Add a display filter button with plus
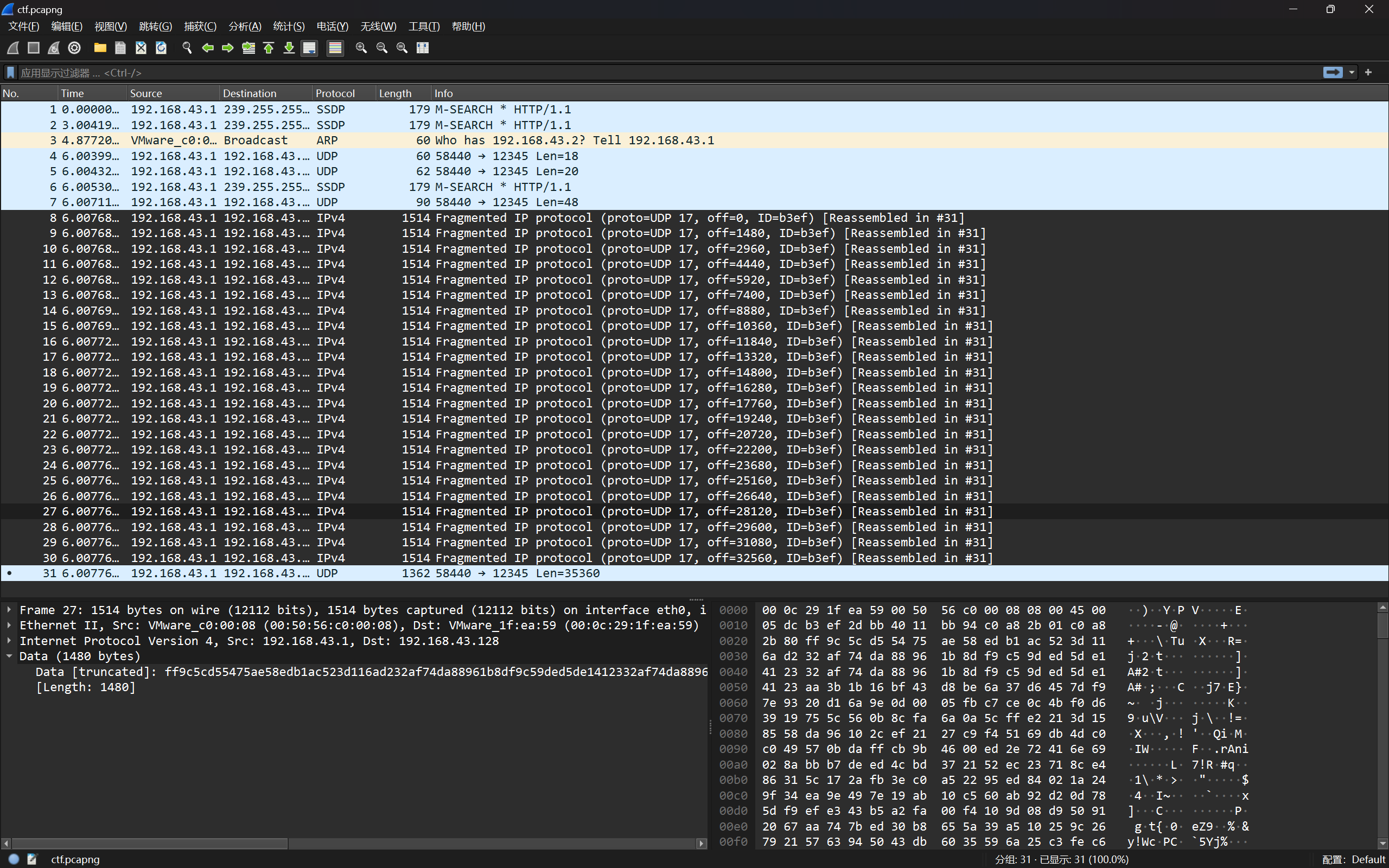The image size is (1389, 868). (1368, 72)
